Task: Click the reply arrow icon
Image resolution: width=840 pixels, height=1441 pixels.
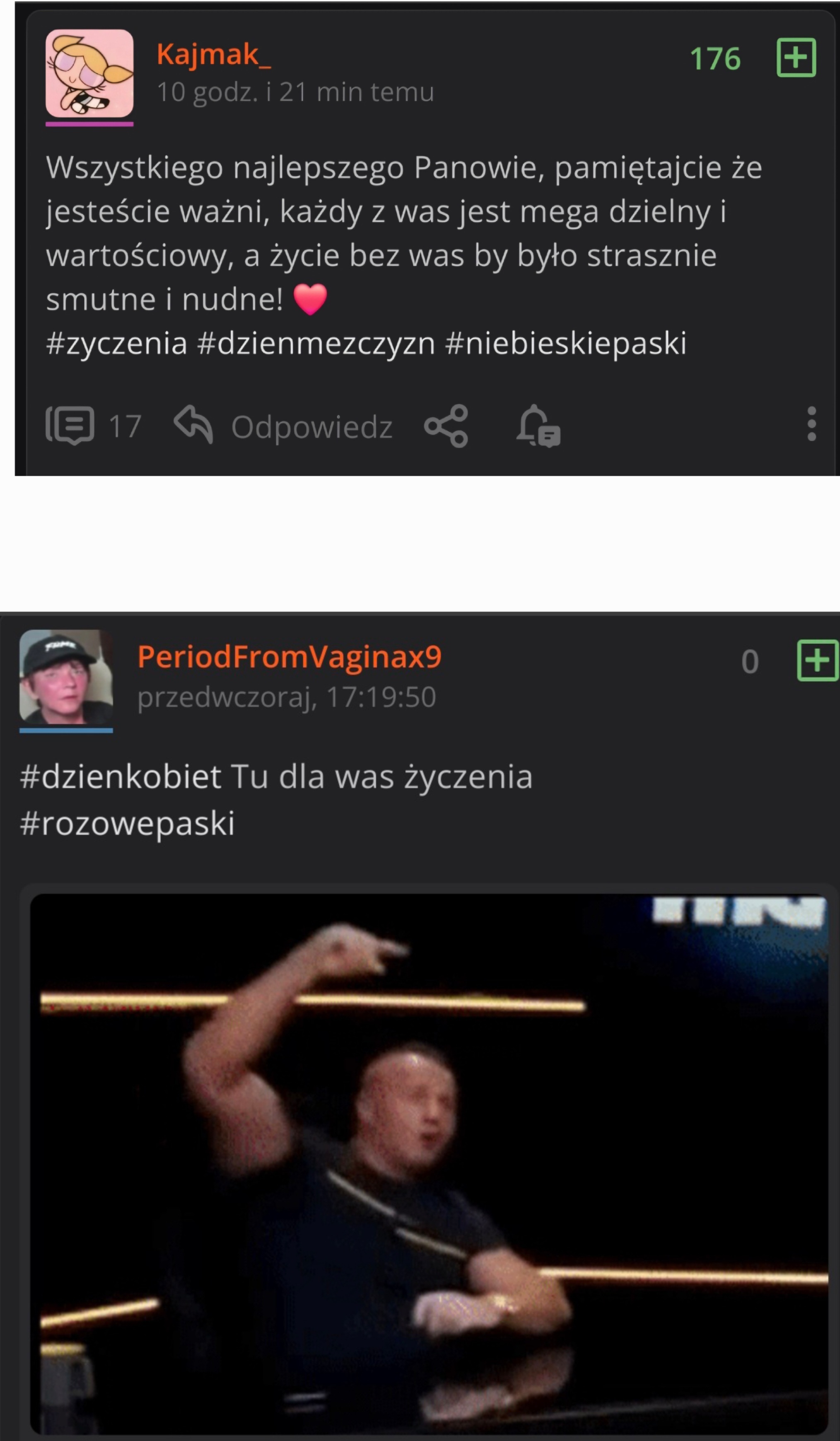Action: pos(193,424)
